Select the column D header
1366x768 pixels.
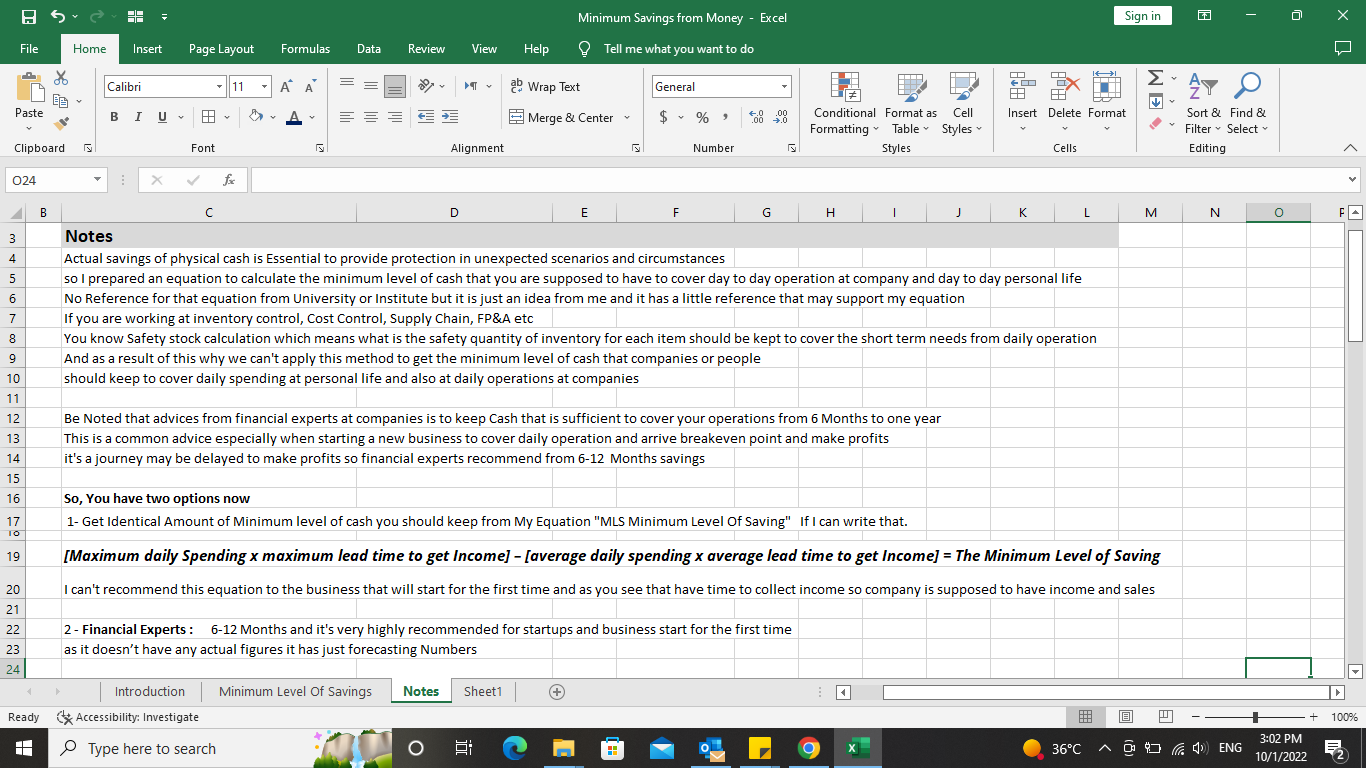[x=454, y=212]
